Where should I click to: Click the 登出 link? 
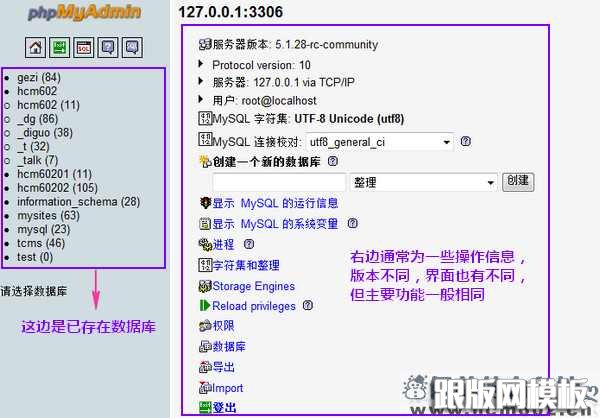(x=224, y=408)
